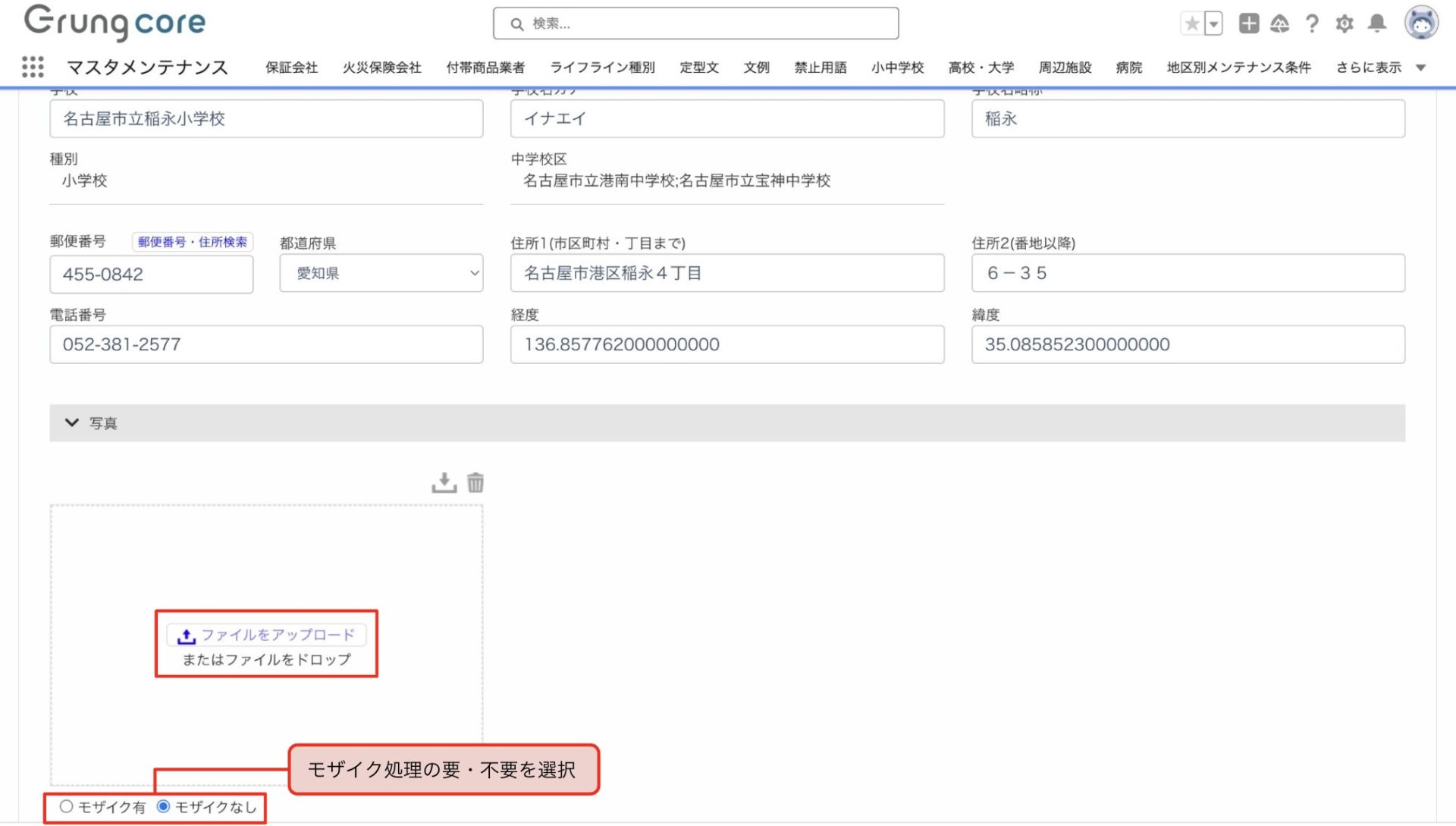Switch to the 保証会社 tab
1456x826 pixels.
click(x=291, y=68)
